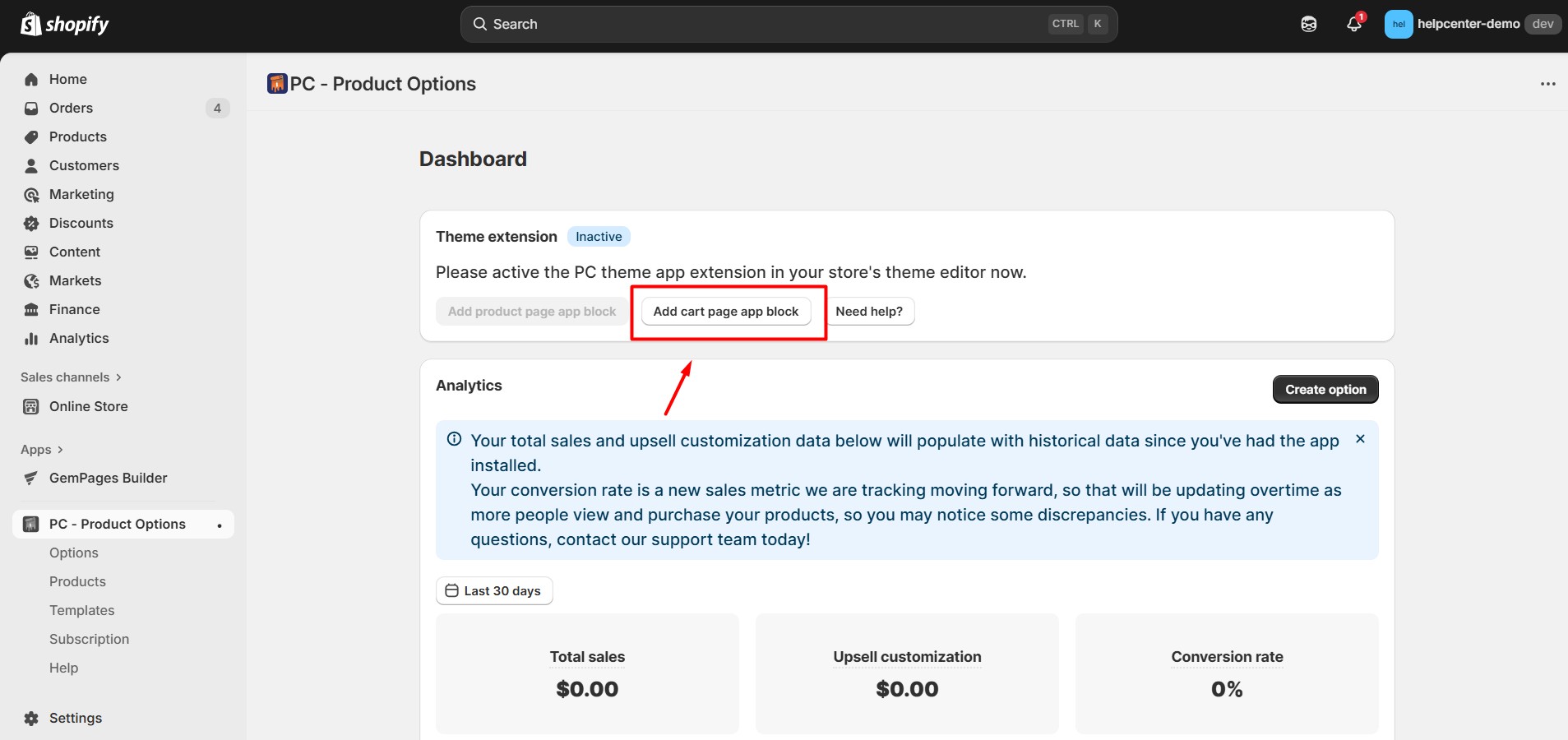Open the Settings gear

pyautogui.click(x=74, y=718)
